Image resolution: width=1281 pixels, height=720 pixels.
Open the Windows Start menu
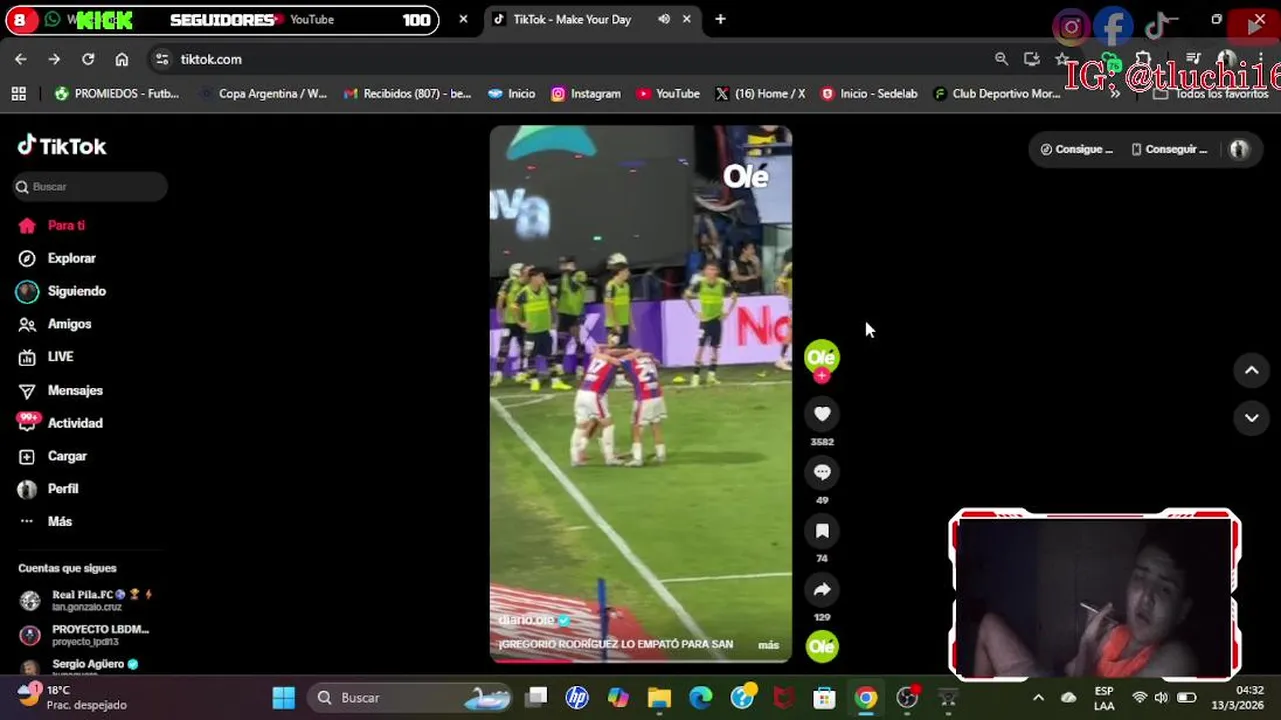point(284,697)
